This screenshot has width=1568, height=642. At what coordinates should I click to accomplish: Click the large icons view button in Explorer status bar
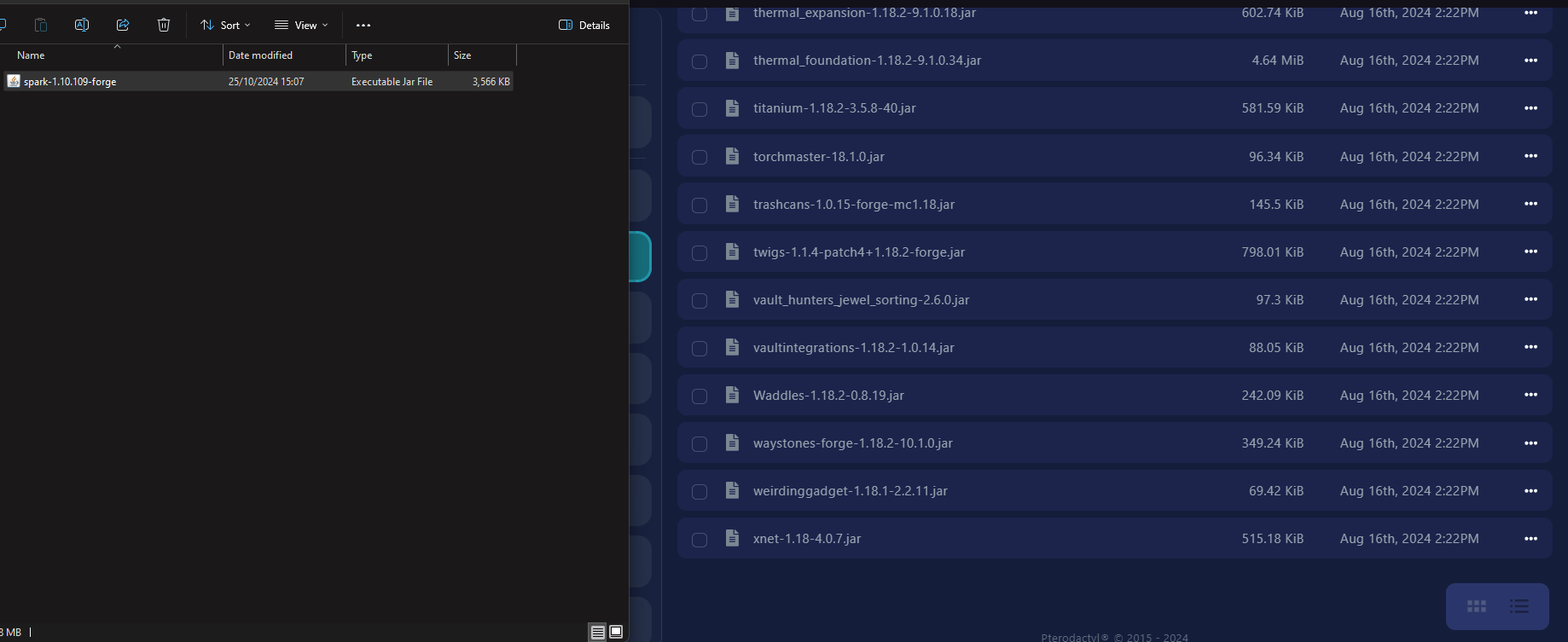616,632
